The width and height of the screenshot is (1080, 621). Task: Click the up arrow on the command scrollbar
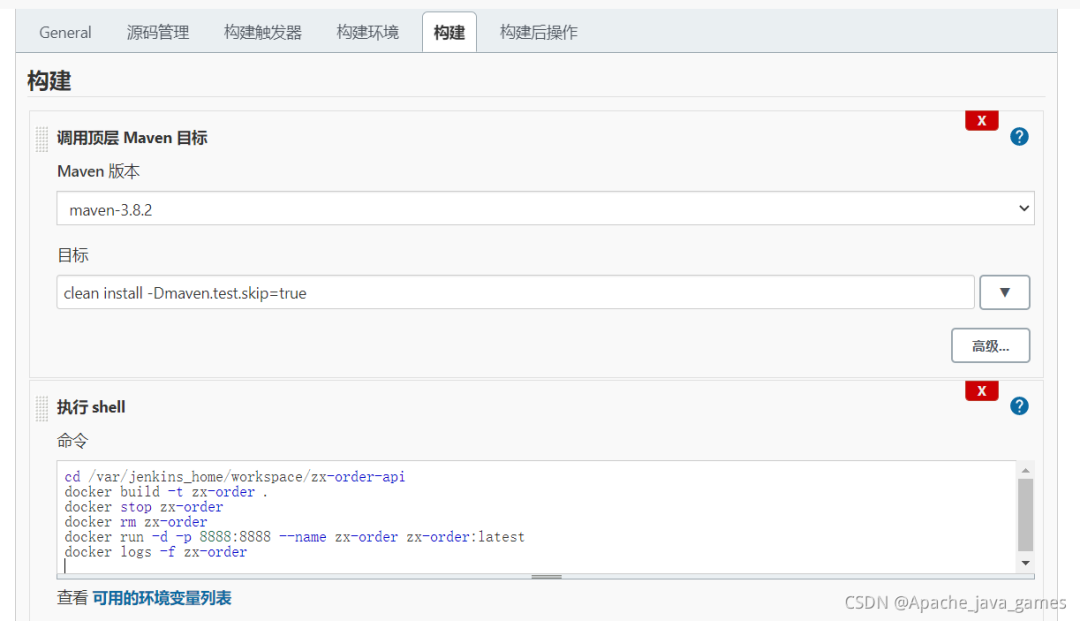pyautogui.click(x=1026, y=469)
